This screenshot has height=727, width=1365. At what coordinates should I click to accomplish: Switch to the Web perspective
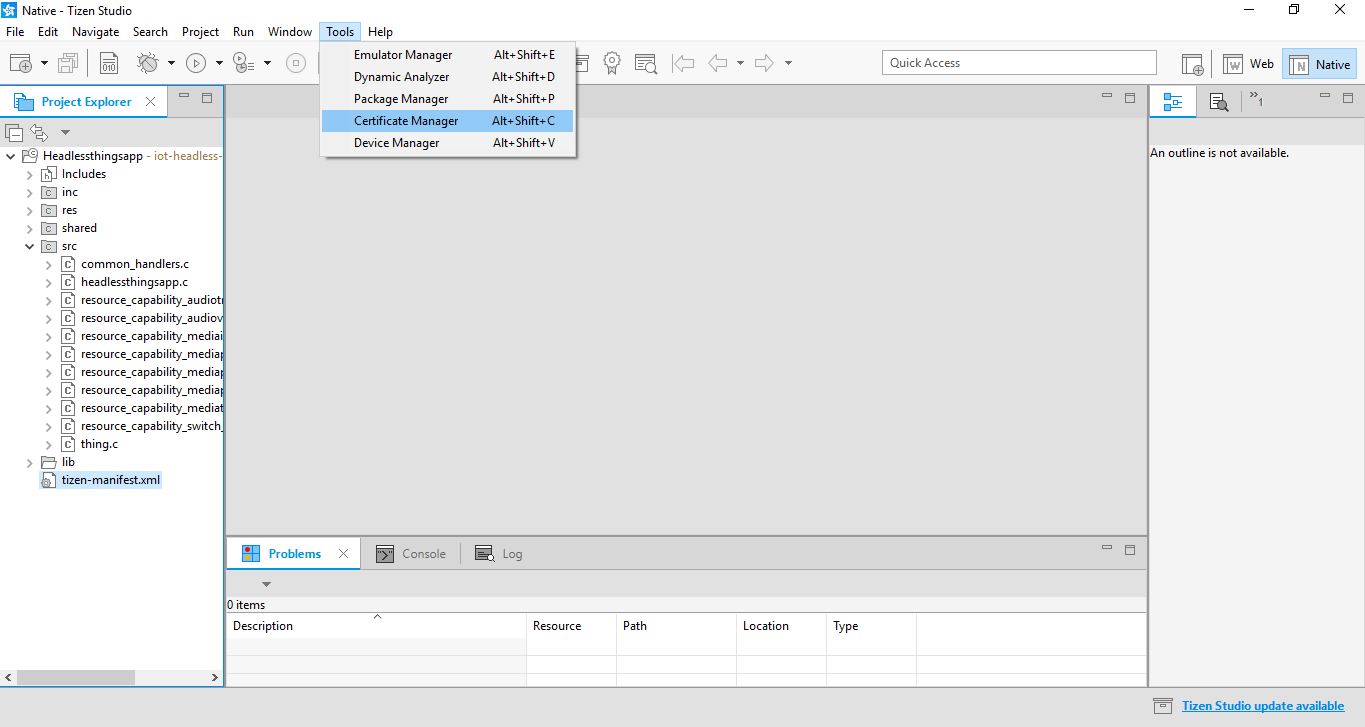click(x=1249, y=64)
